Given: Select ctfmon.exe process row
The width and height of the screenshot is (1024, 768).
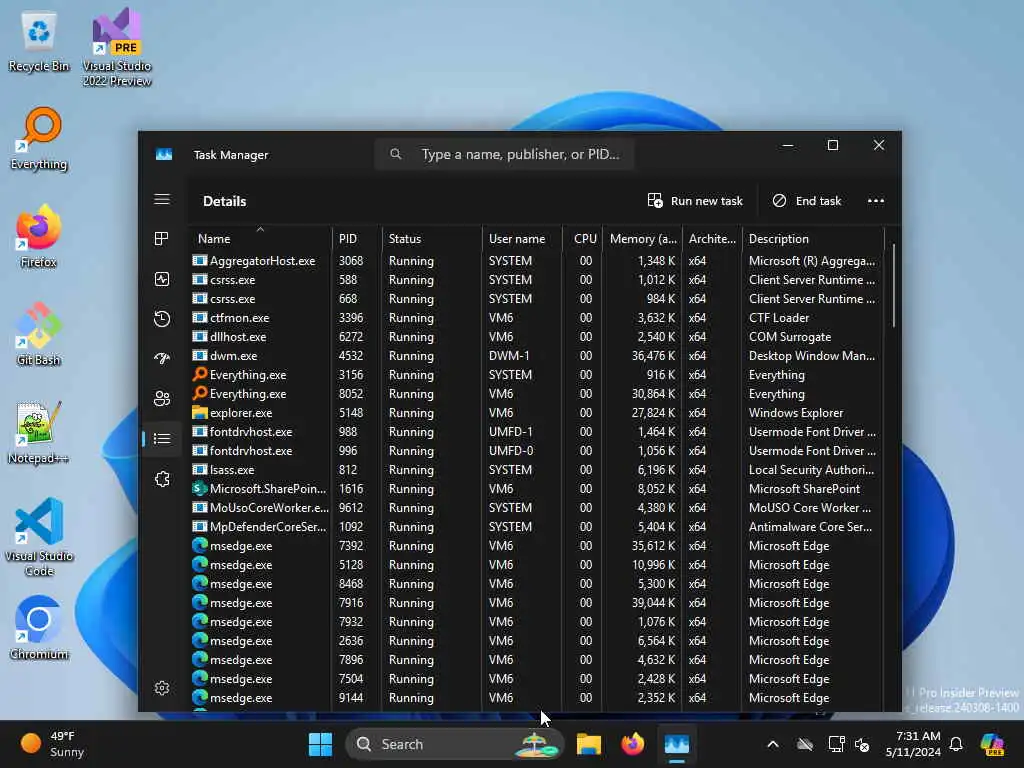Looking at the screenshot, I should tap(537, 317).
